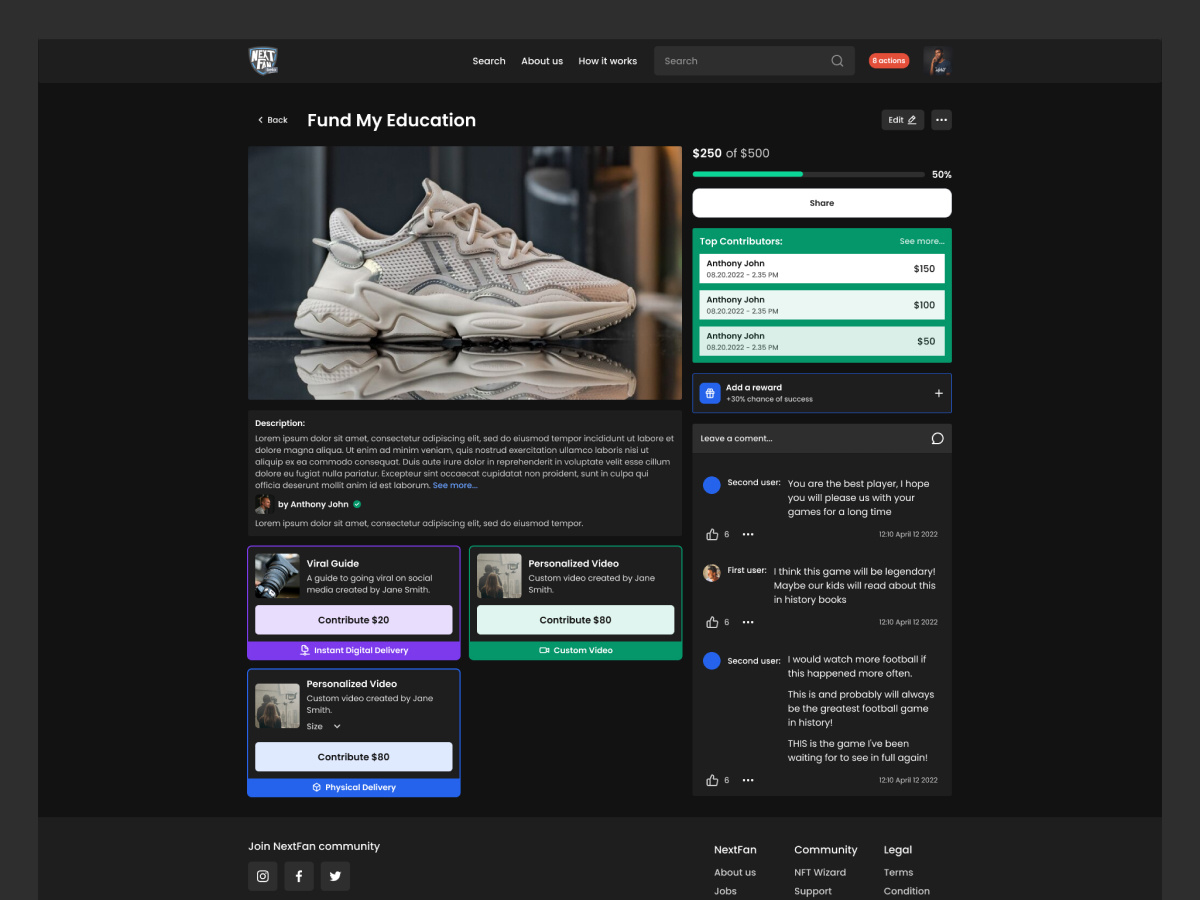
Task: Click the Edit pencil button
Action: point(902,119)
